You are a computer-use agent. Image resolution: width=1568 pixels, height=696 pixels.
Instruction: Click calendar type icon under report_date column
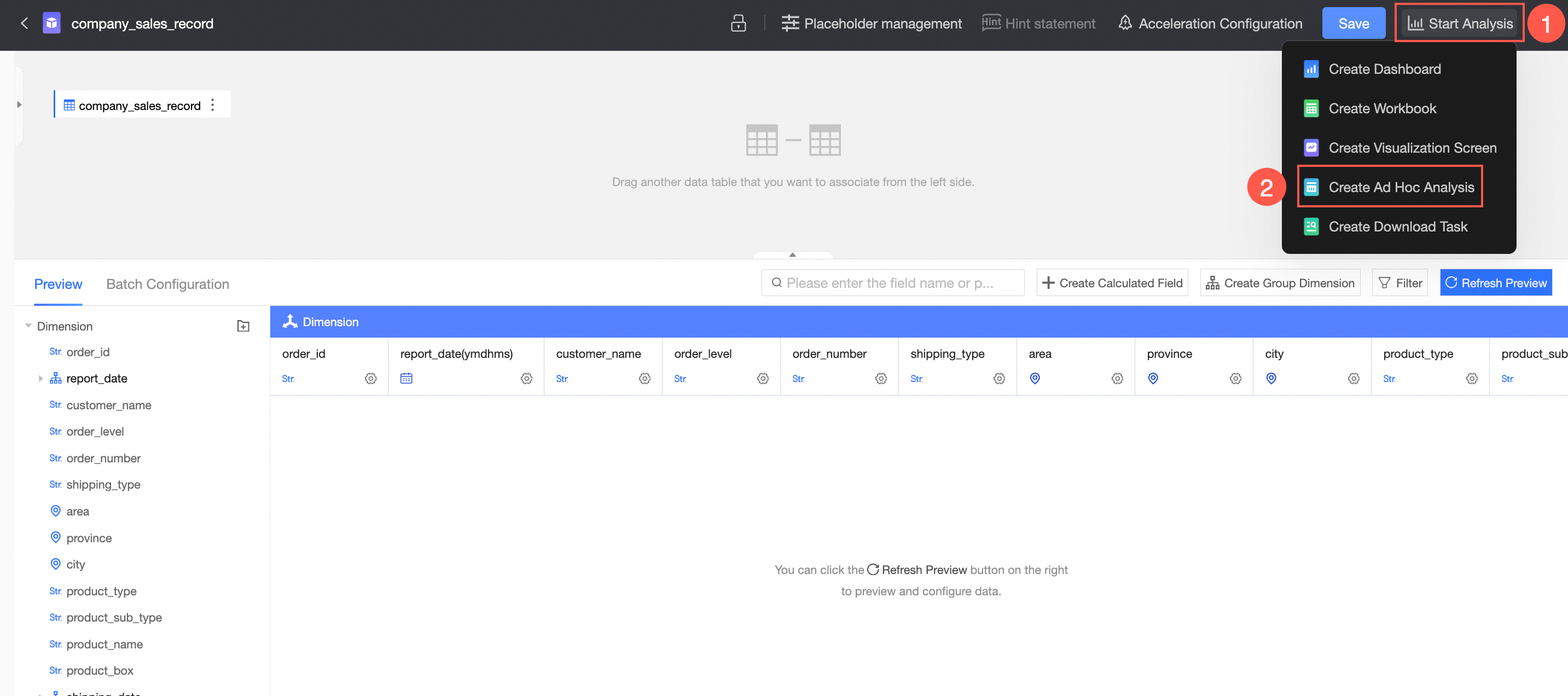click(x=406, y=379)
